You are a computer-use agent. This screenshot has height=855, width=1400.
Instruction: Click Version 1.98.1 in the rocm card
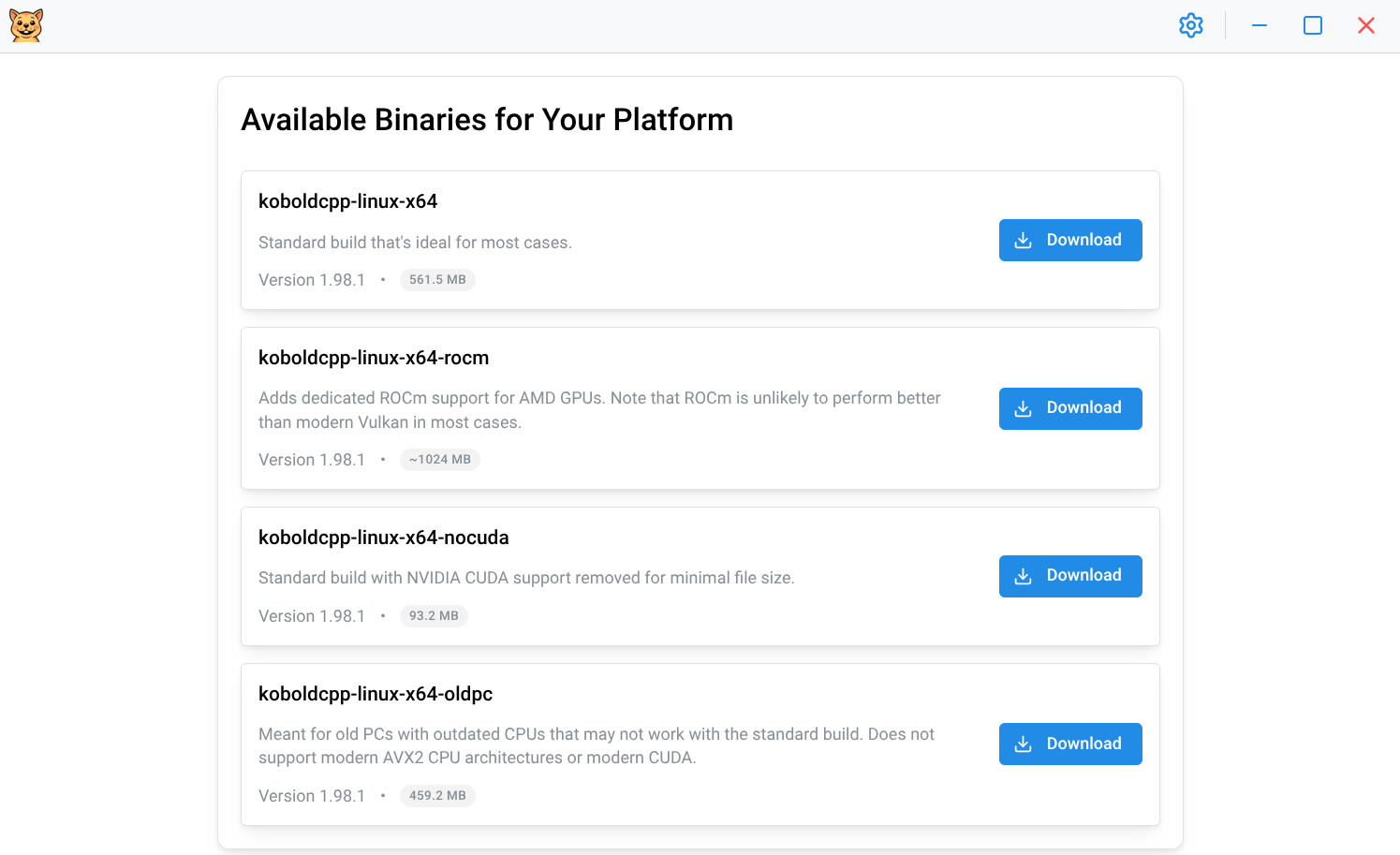click(312, 460)
